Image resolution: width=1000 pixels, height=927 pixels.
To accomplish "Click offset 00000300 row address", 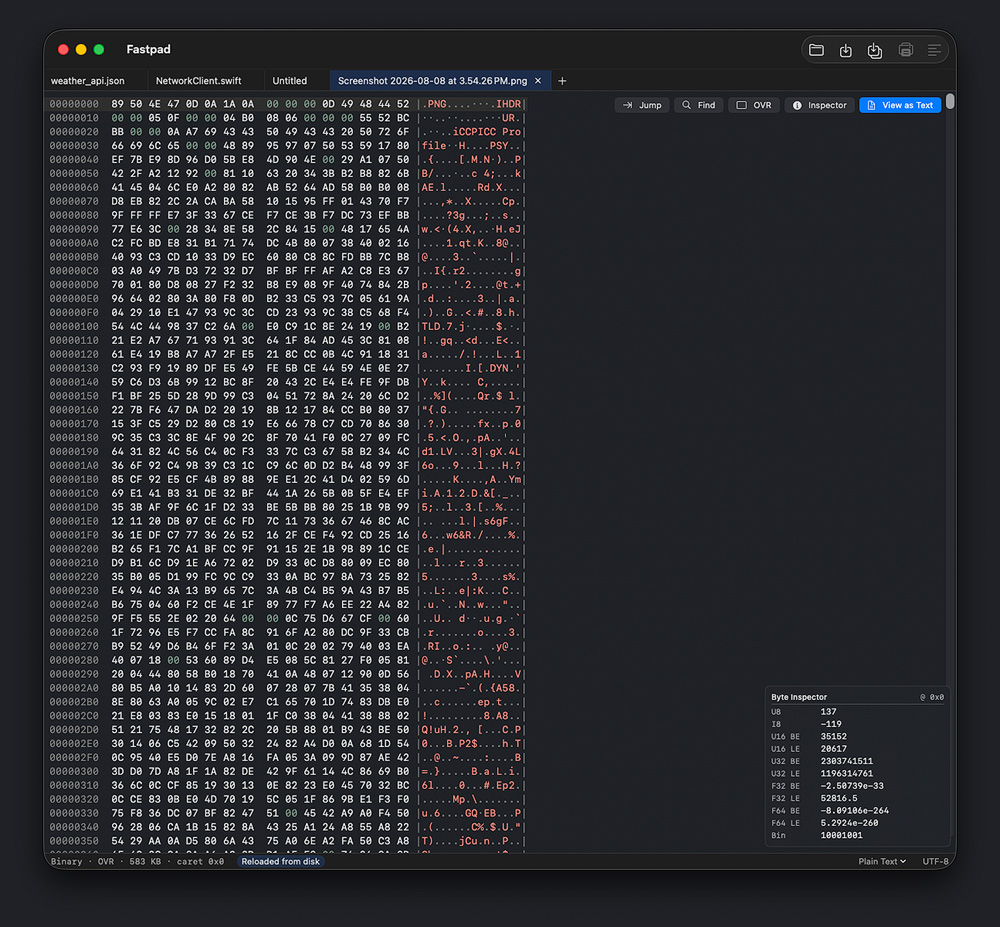I will (x=74, y=771).
